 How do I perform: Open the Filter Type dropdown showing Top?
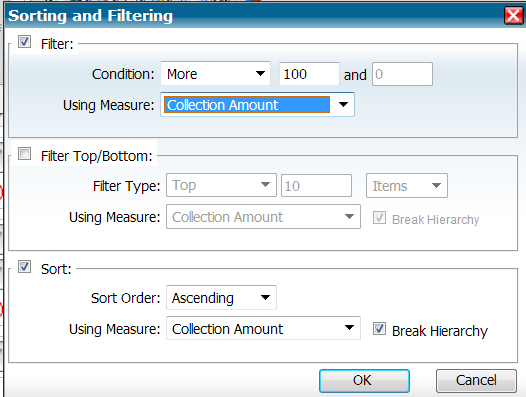(x=221, y=185)
